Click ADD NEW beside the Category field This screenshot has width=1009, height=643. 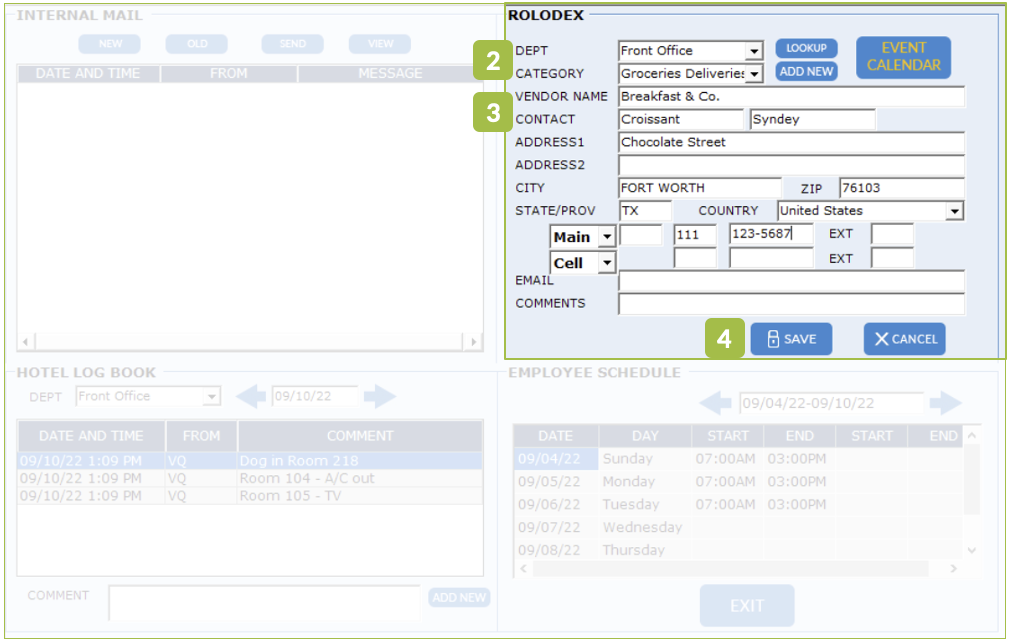point(806,72)
